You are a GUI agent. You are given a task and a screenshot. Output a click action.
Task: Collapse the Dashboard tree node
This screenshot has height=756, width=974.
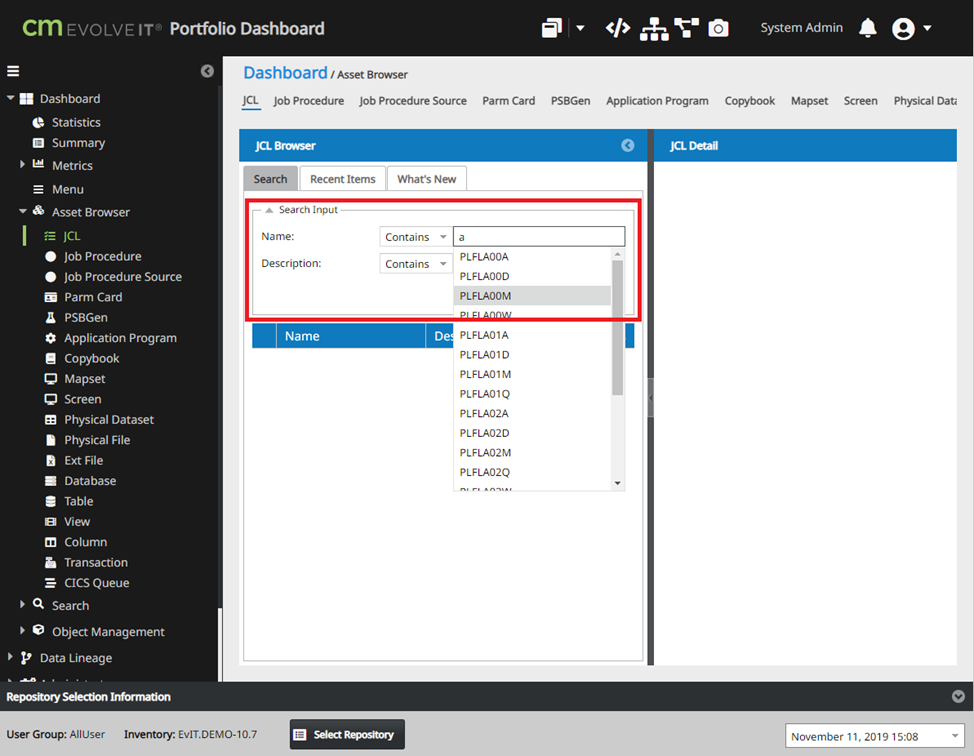(10, 98)
